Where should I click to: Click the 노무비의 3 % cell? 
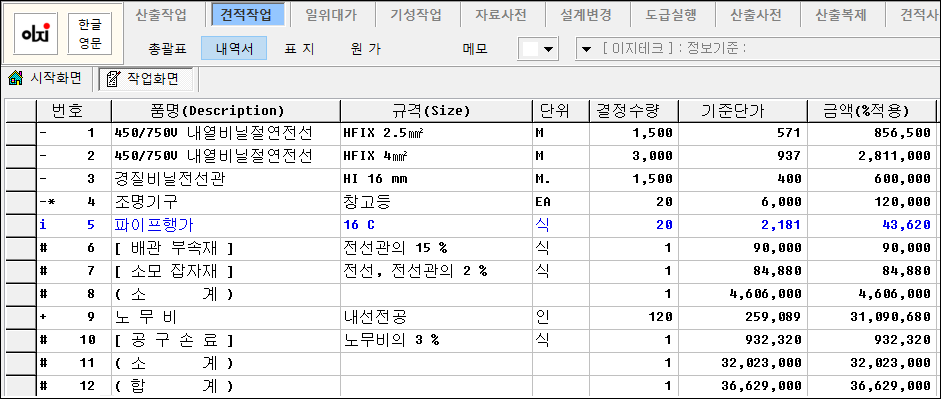tap(436, 340)
